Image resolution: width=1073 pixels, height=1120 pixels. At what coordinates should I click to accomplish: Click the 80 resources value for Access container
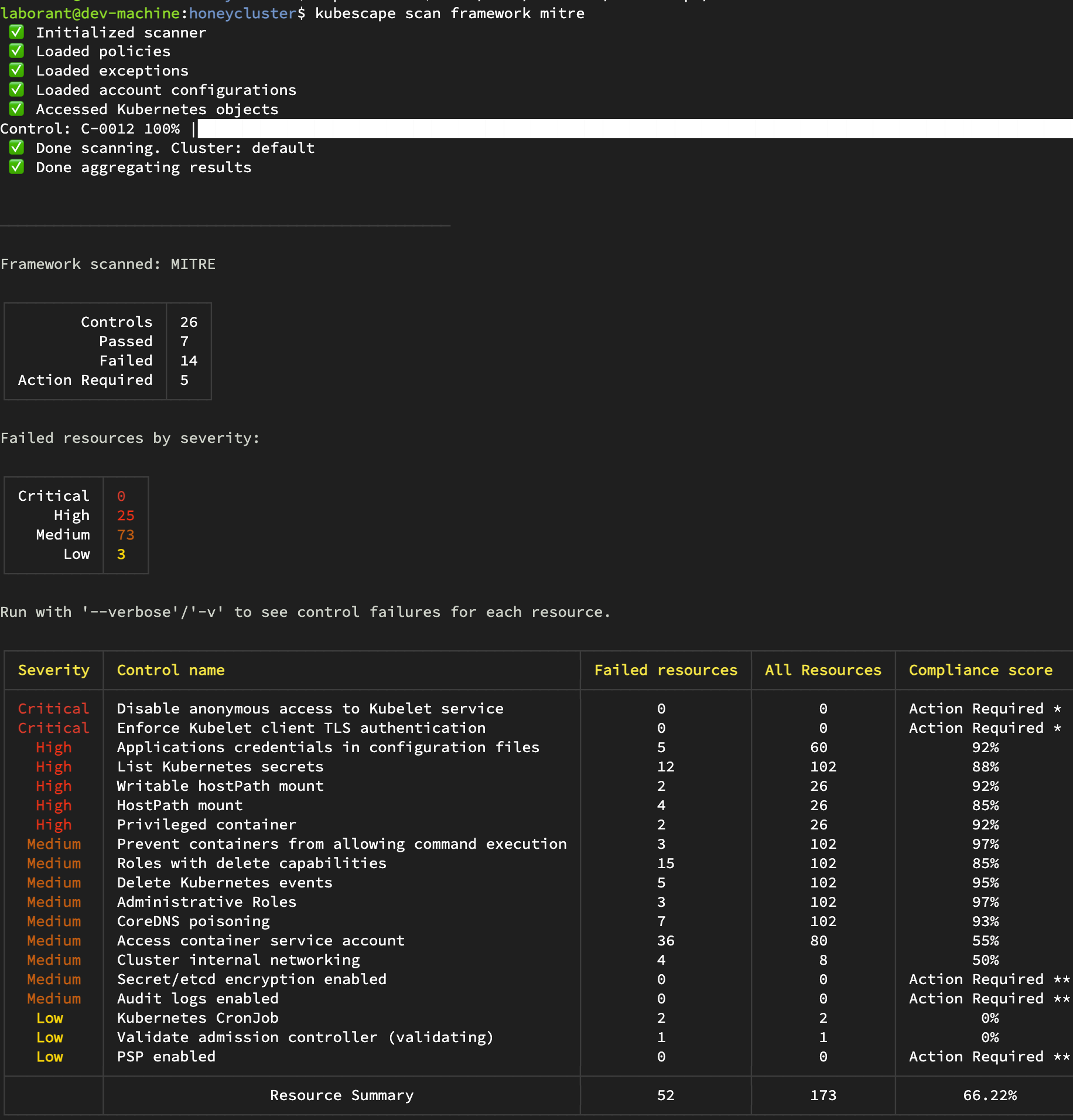click(x=819, y=941)
